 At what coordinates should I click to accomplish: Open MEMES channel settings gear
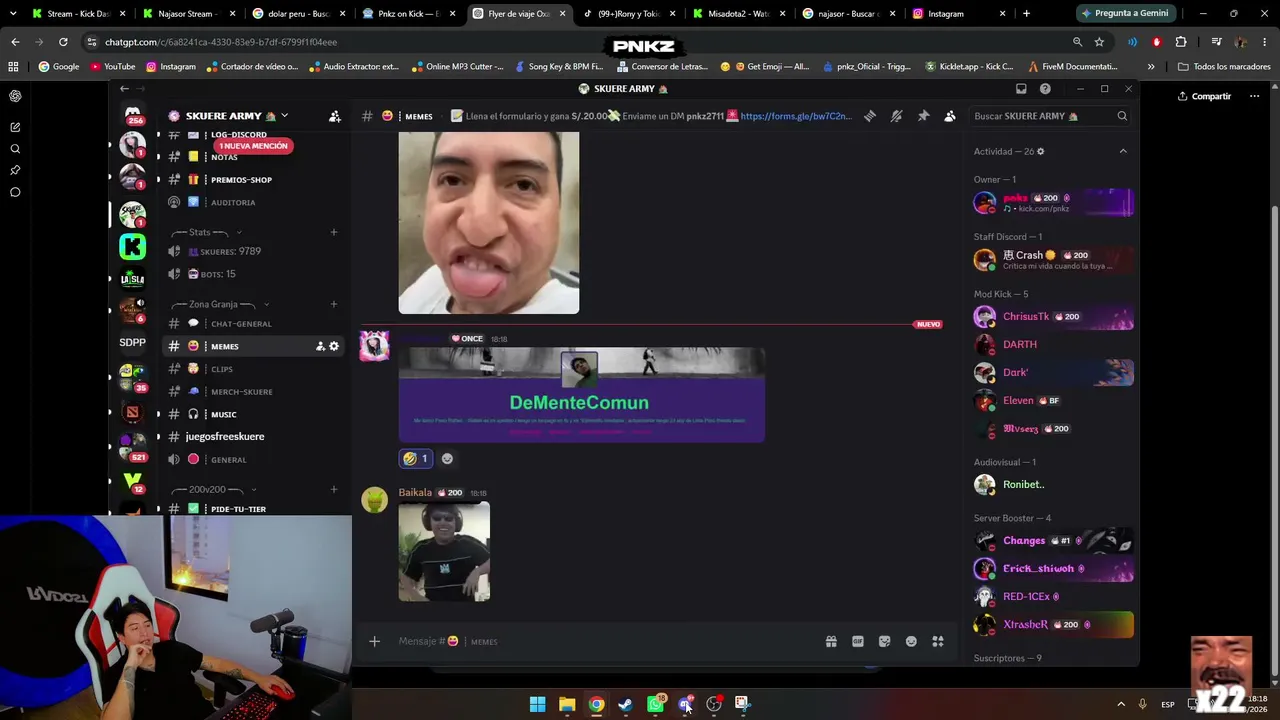pos(334,346)
